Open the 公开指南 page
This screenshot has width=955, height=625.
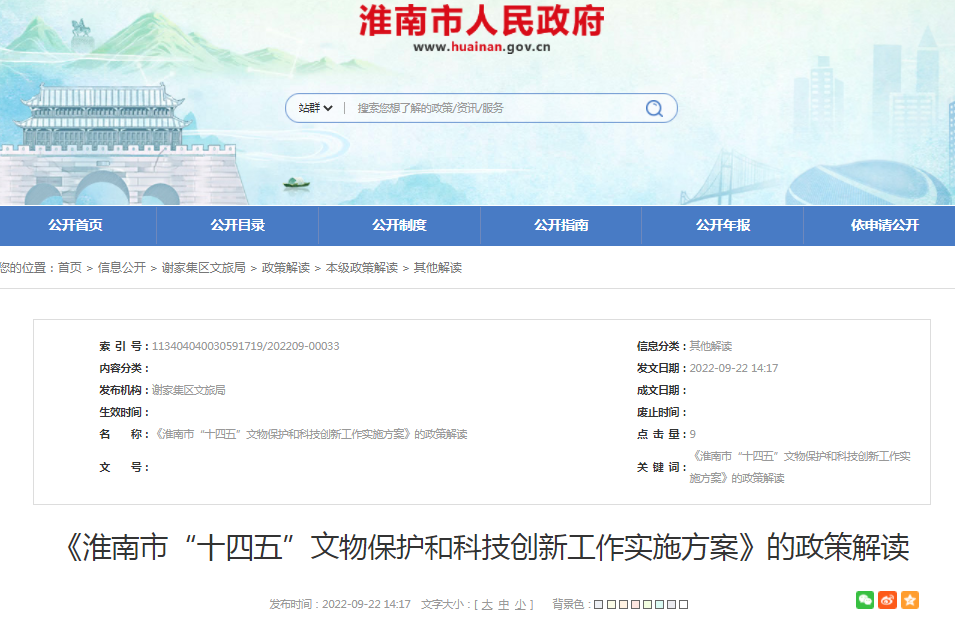562,226
